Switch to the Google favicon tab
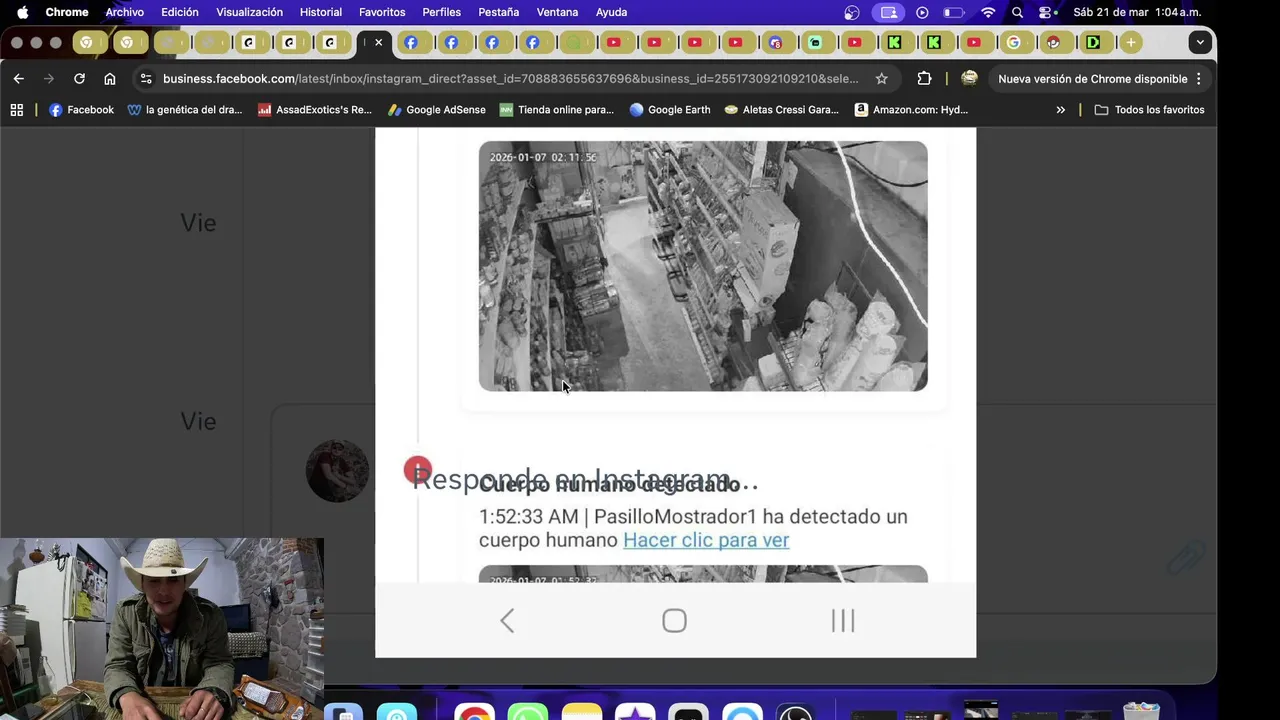This screenshot has height=720, width=1280. click(x=1014, y=42)
